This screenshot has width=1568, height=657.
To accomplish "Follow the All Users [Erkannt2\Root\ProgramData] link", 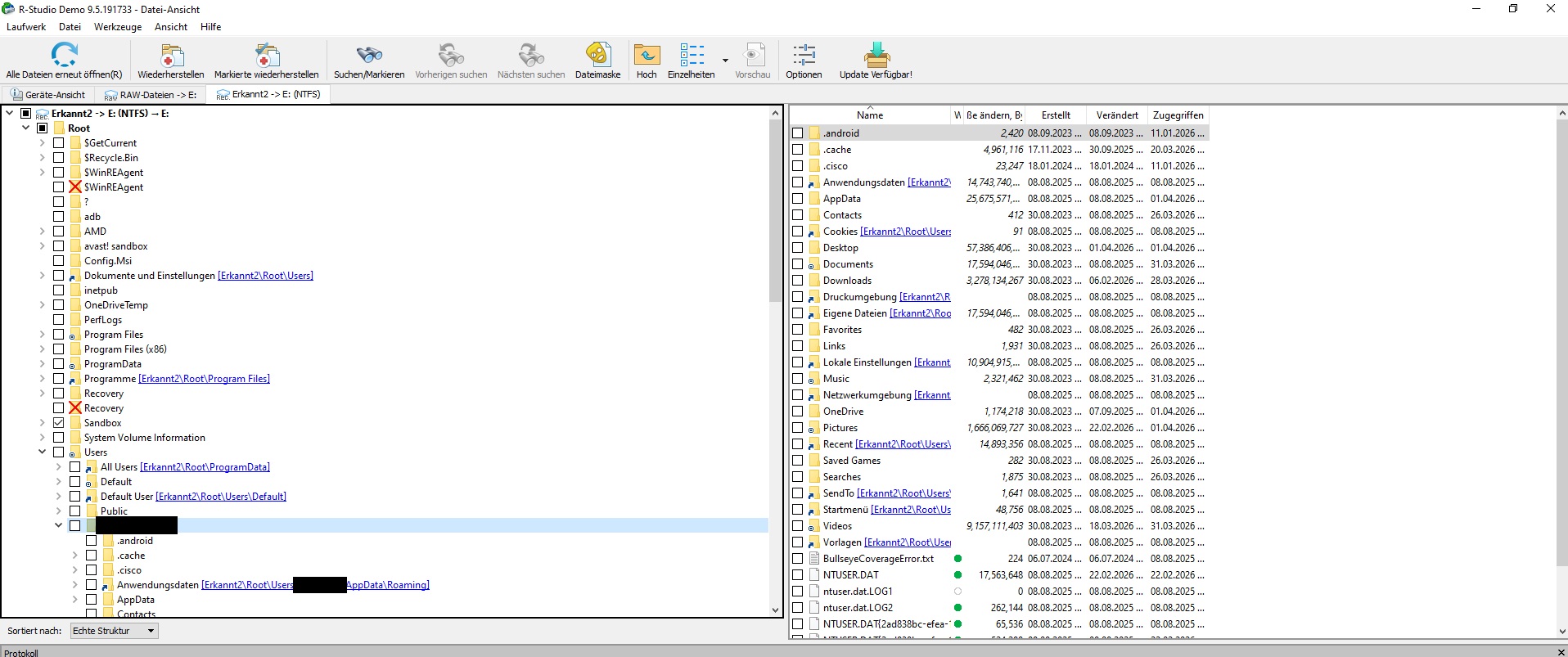I will 205,467.
